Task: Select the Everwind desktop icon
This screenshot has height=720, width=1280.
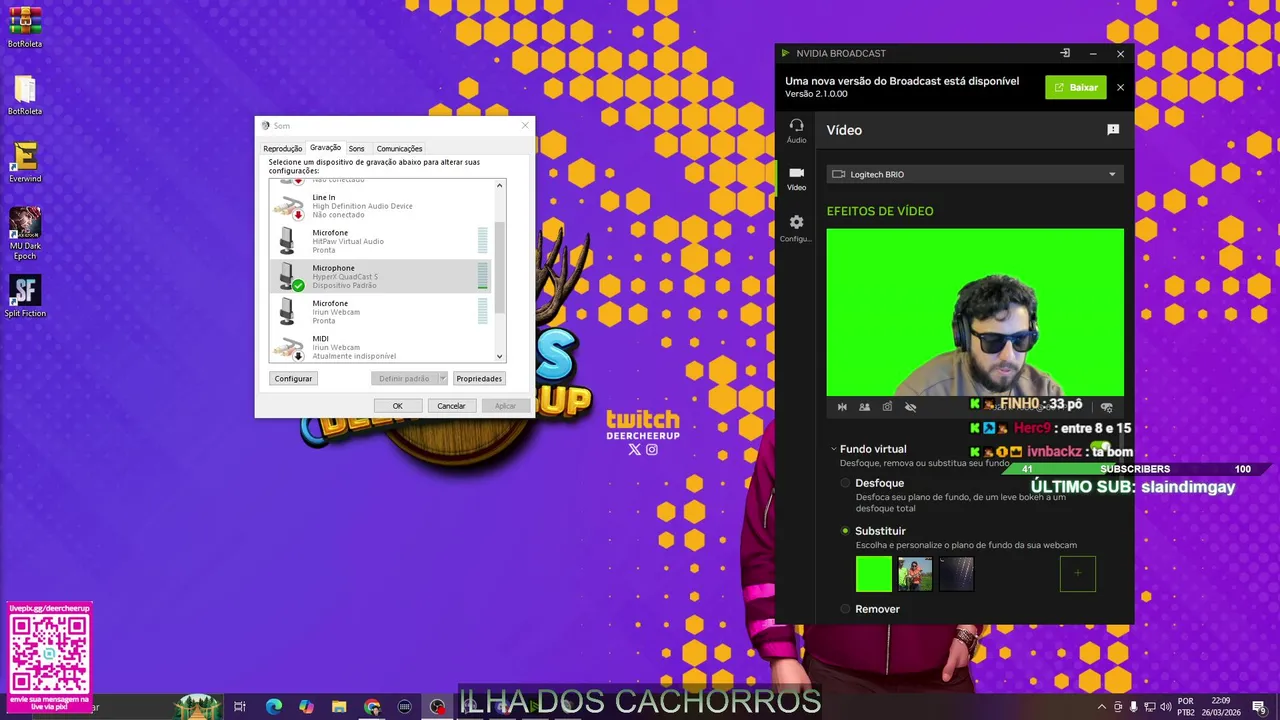Action: [25, 162]
